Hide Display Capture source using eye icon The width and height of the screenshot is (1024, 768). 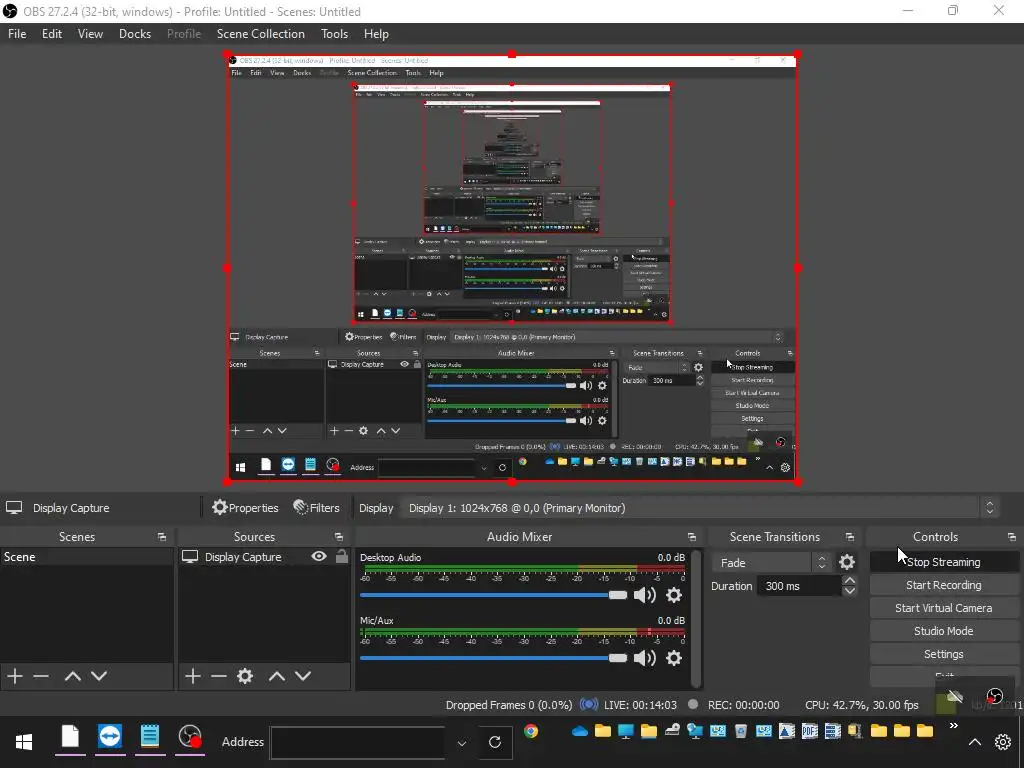[x=319, y=556]
